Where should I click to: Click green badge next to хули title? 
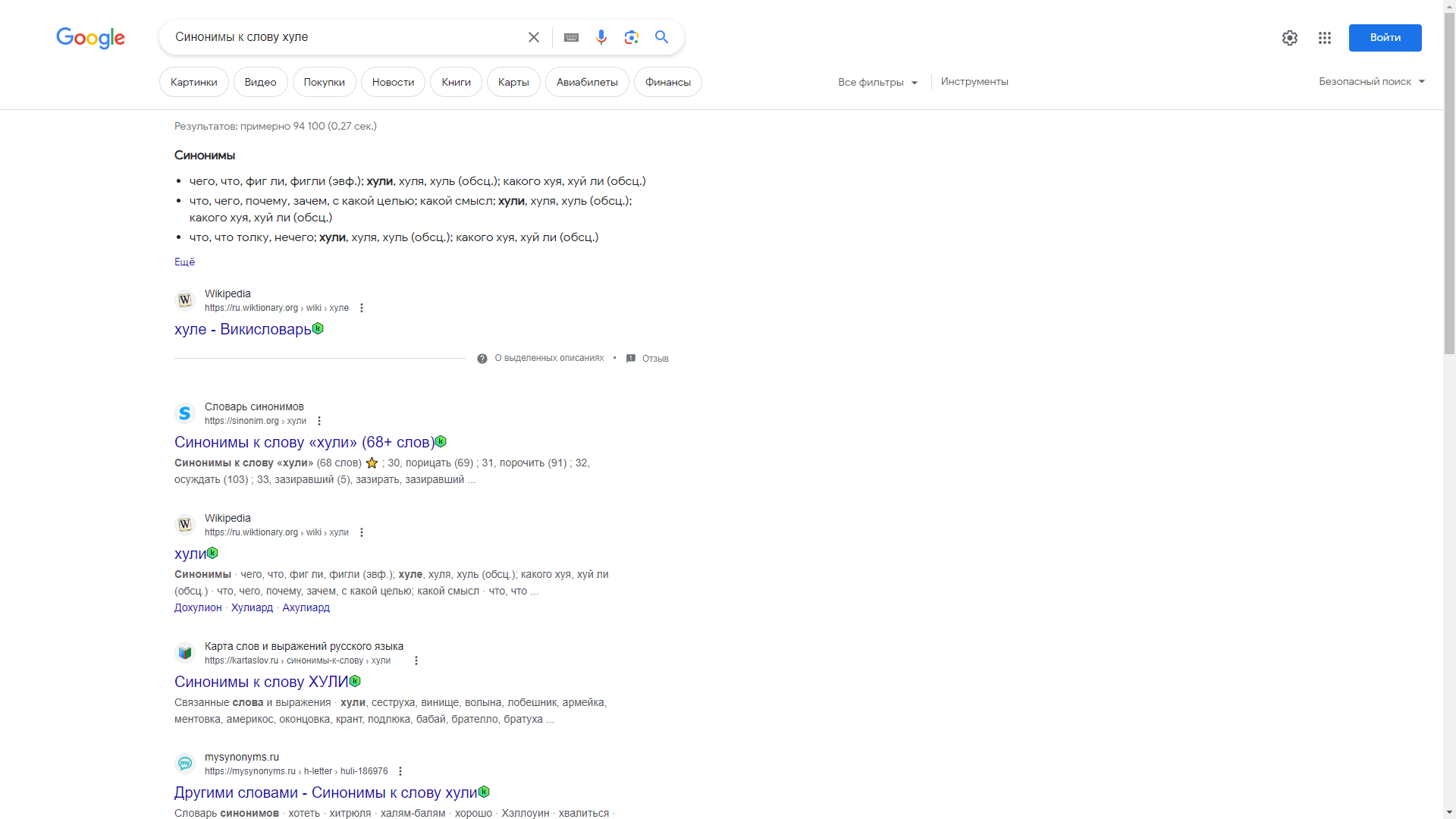click(213, 553)
